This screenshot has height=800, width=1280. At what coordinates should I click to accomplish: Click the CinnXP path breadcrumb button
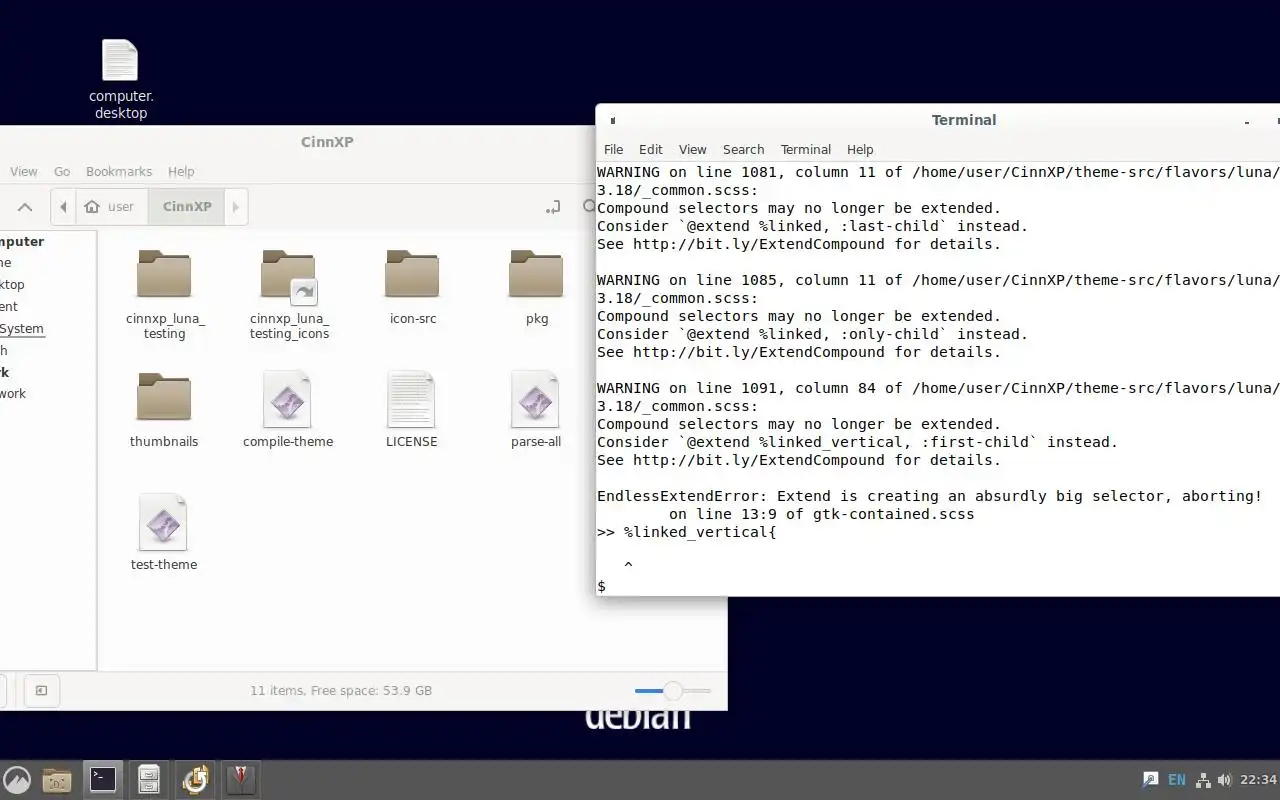point(187,207)
